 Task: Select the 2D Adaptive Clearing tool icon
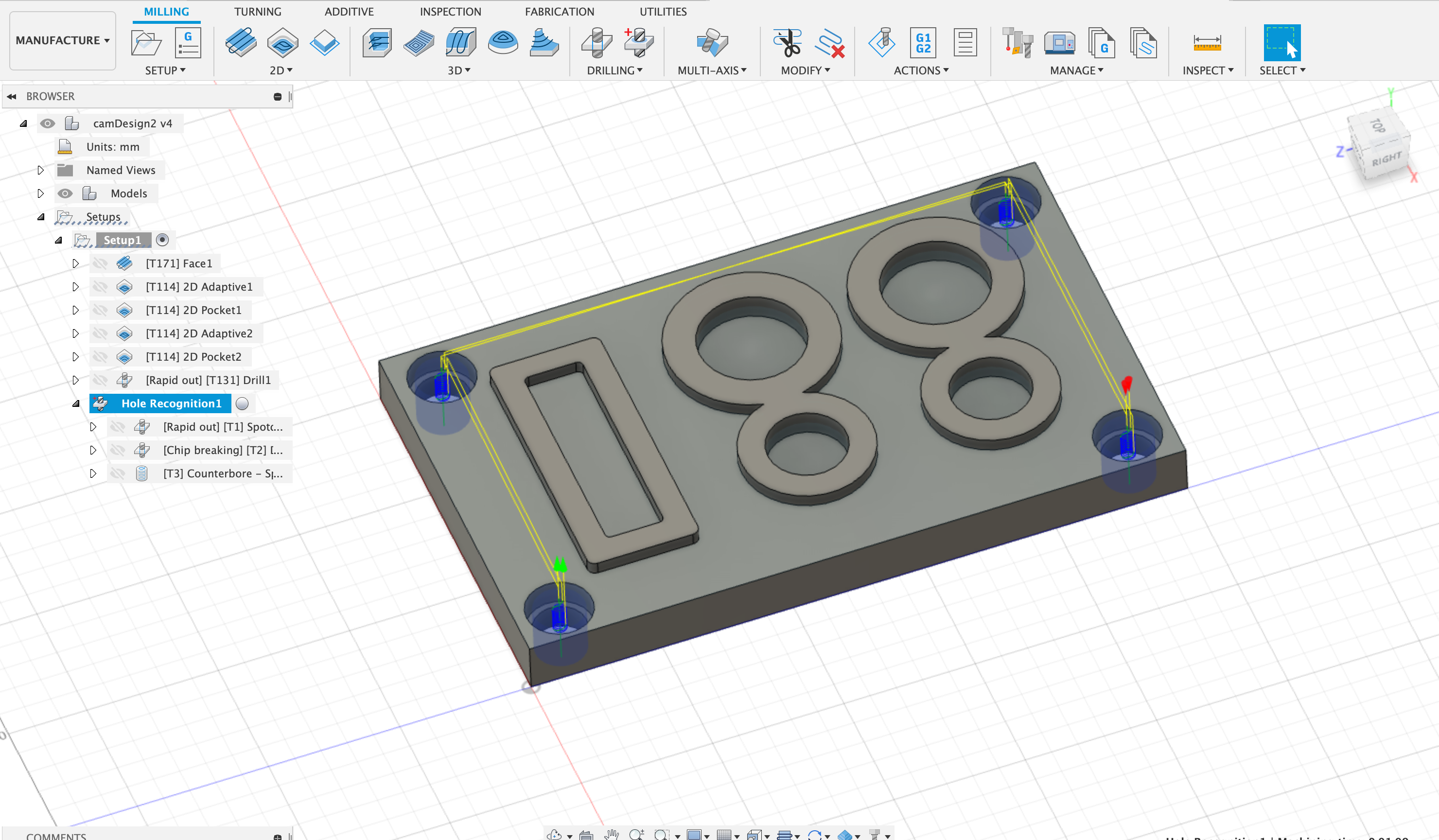coord(282,43)
